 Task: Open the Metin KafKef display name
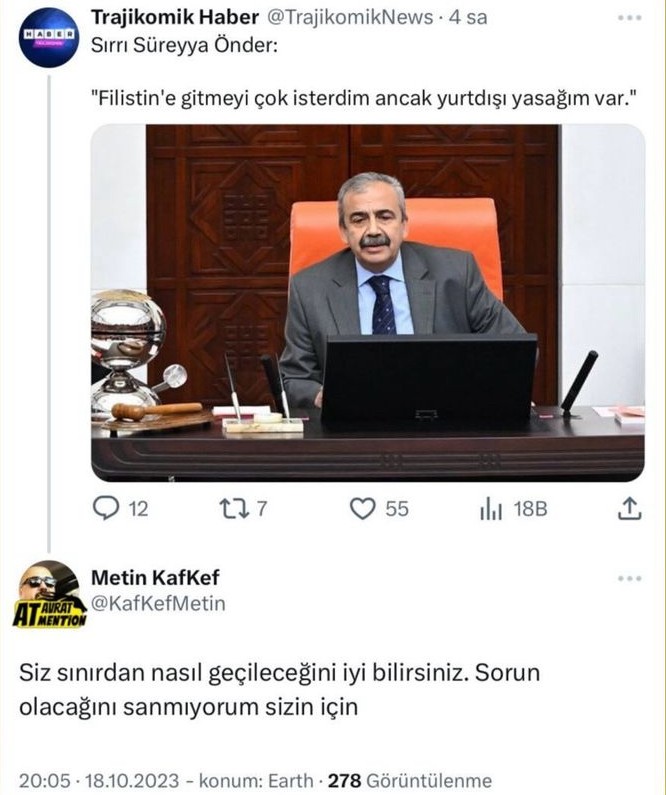156,577
